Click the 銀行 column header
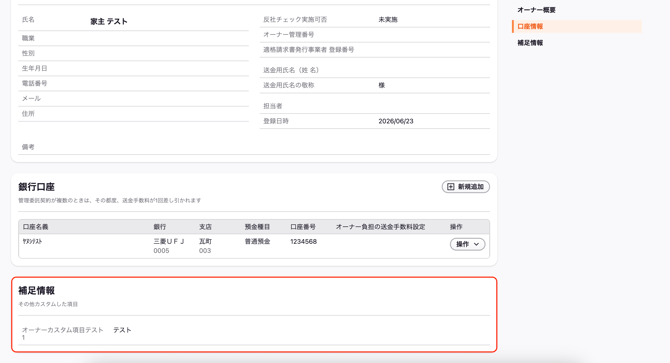The image size is (670, 363). tap(160, 227)
